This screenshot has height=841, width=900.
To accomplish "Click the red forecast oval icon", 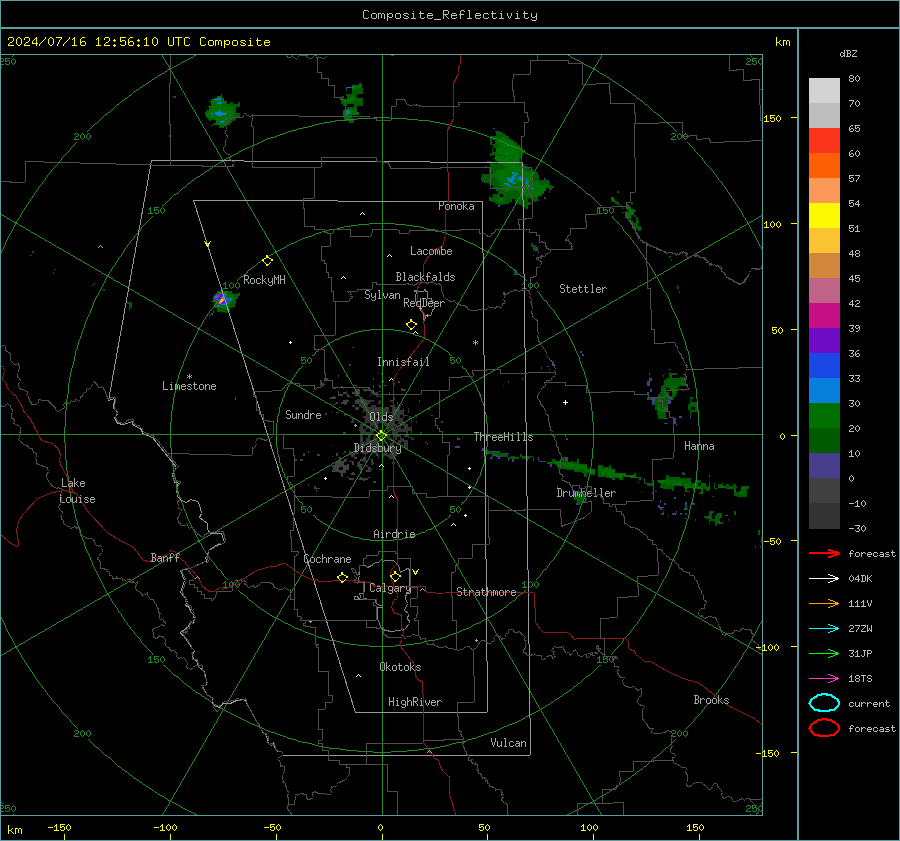I will pyautogui.click(x=824, y=728).
